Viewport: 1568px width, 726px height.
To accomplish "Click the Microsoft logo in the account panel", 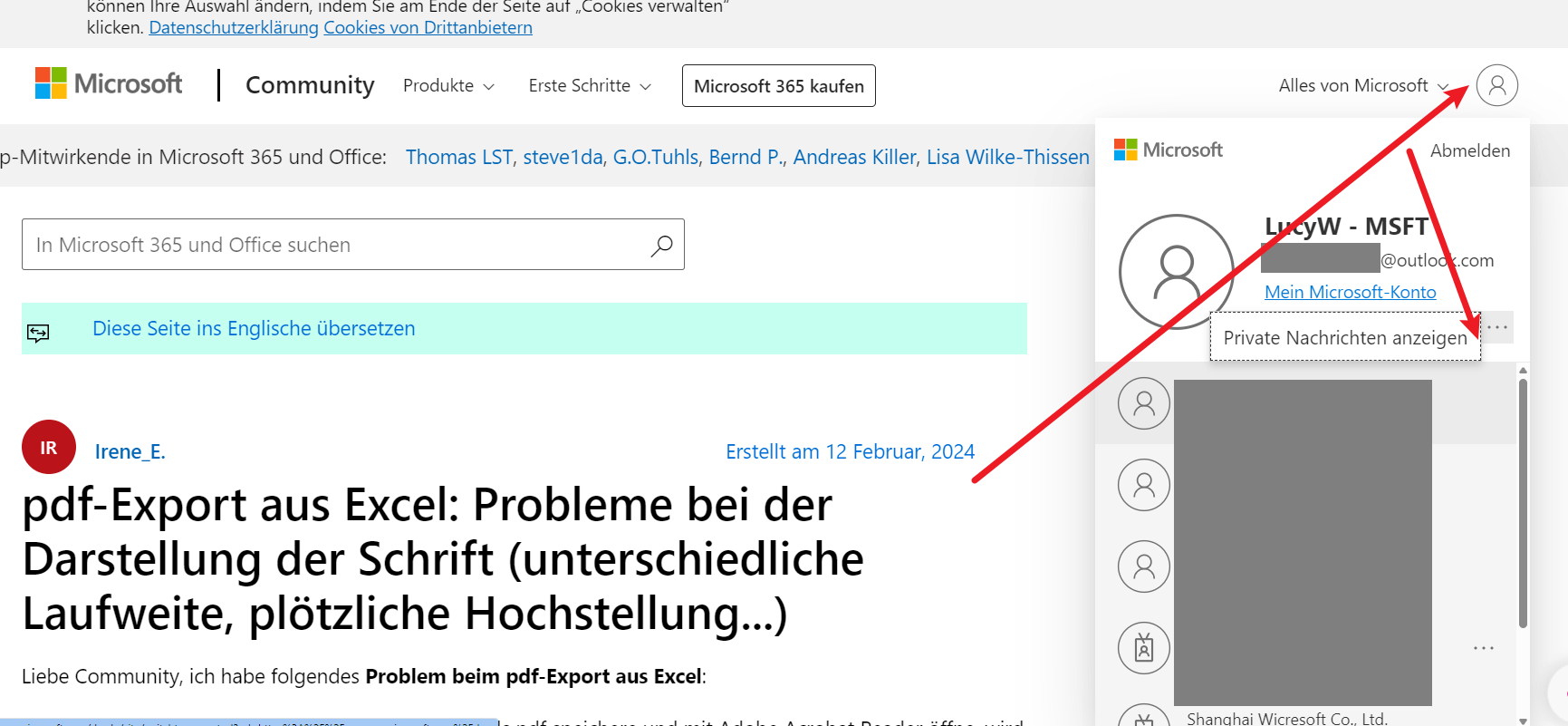I will click(1168, 150).
